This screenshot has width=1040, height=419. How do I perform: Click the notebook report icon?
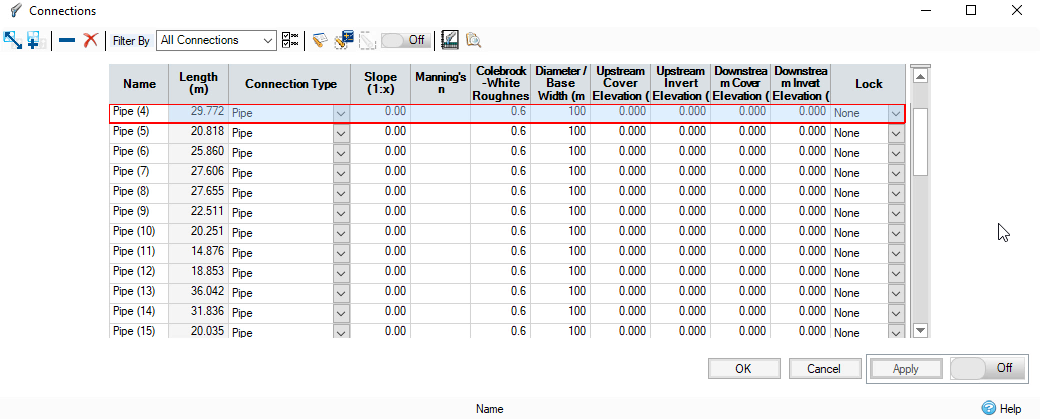point(450,40)
